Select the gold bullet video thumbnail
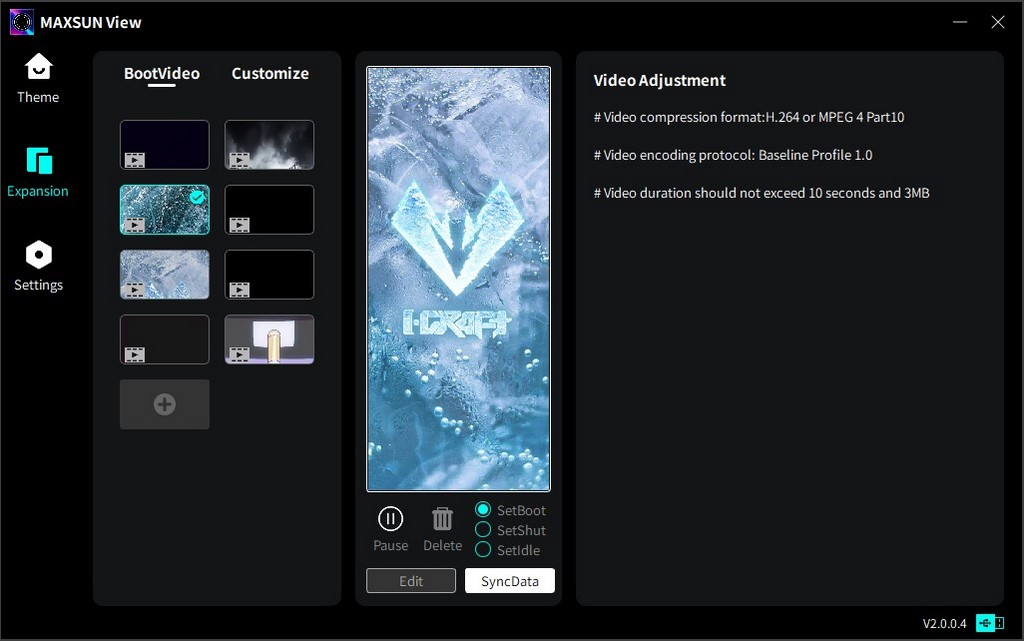The height and width of the screenshot is (641, 1024). click(269, 339)
